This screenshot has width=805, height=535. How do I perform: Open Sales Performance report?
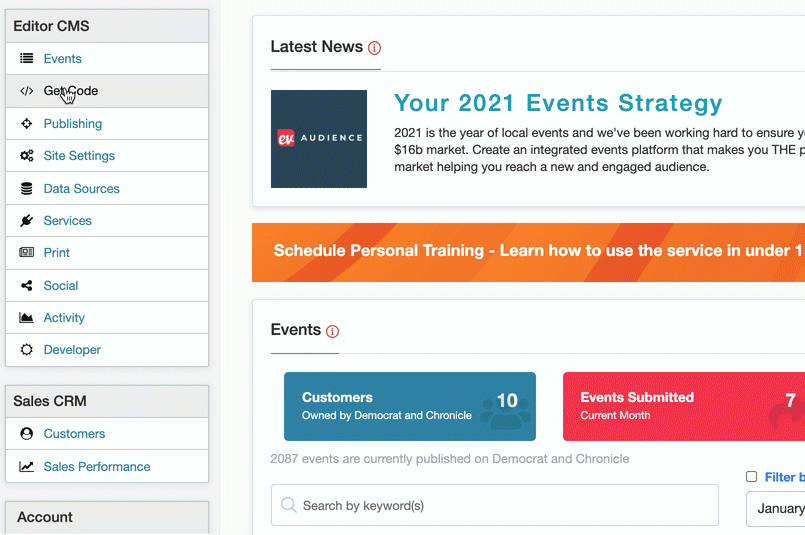point(107,467)
